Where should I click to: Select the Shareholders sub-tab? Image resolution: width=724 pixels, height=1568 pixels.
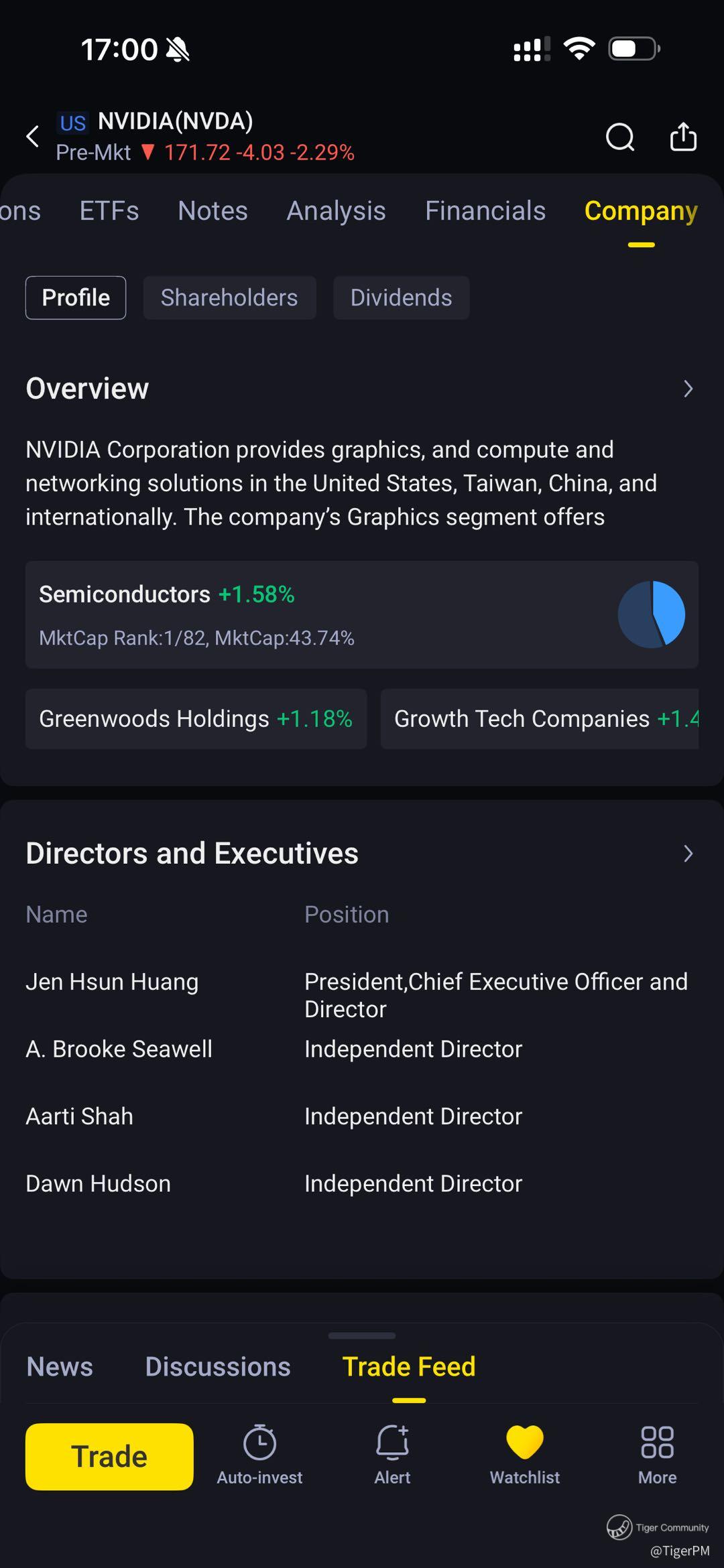[229, 298]
